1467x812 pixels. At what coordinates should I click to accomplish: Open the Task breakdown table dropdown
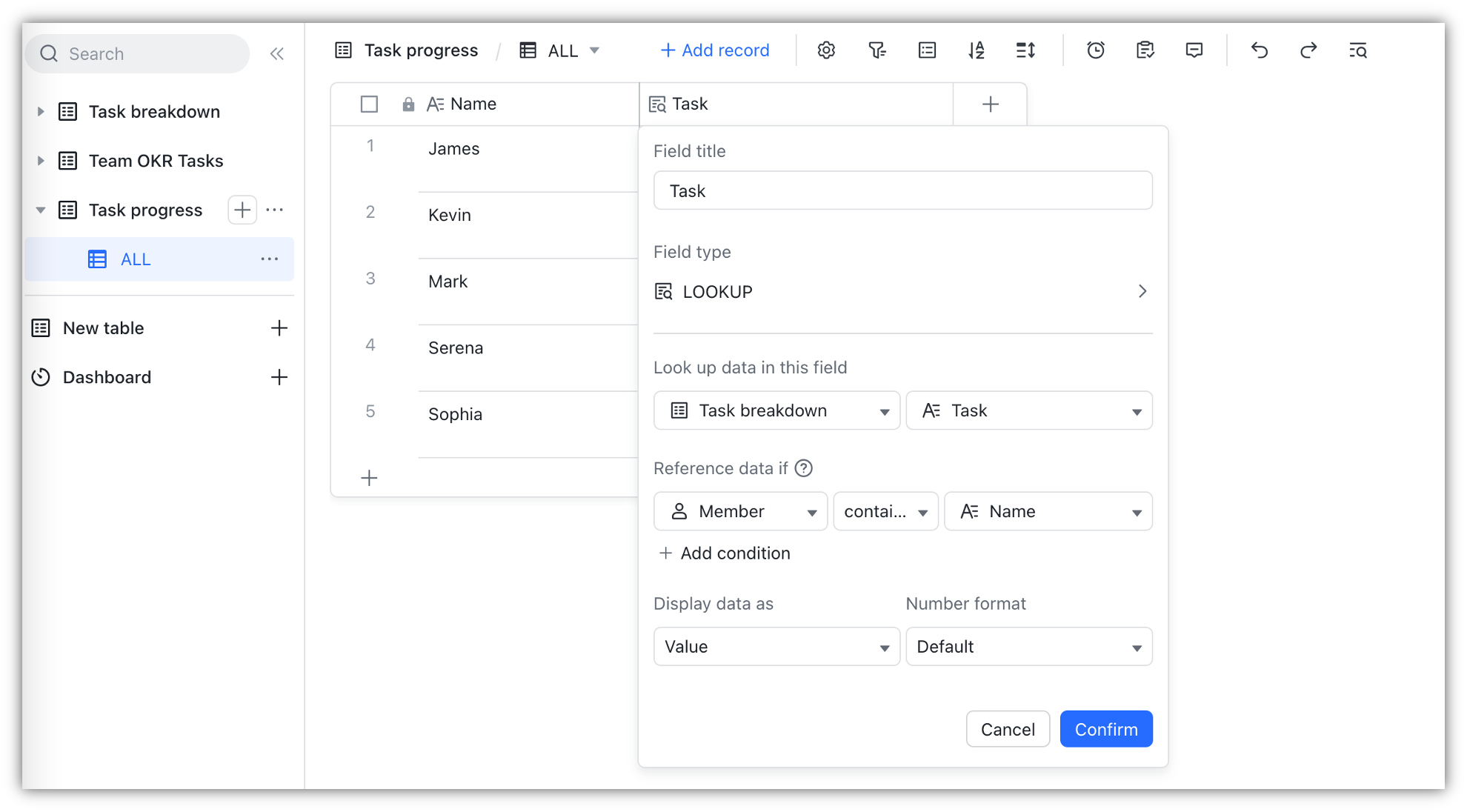776,410
